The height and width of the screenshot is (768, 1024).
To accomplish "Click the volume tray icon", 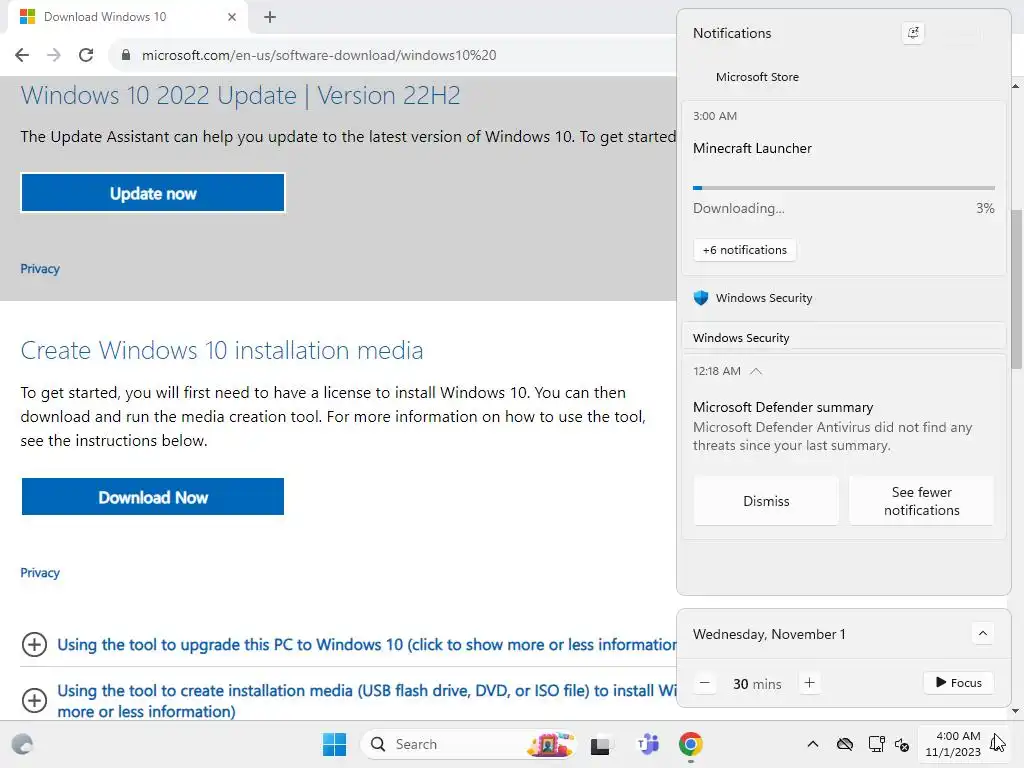I will pyautogui.click(x=902, y=744).
